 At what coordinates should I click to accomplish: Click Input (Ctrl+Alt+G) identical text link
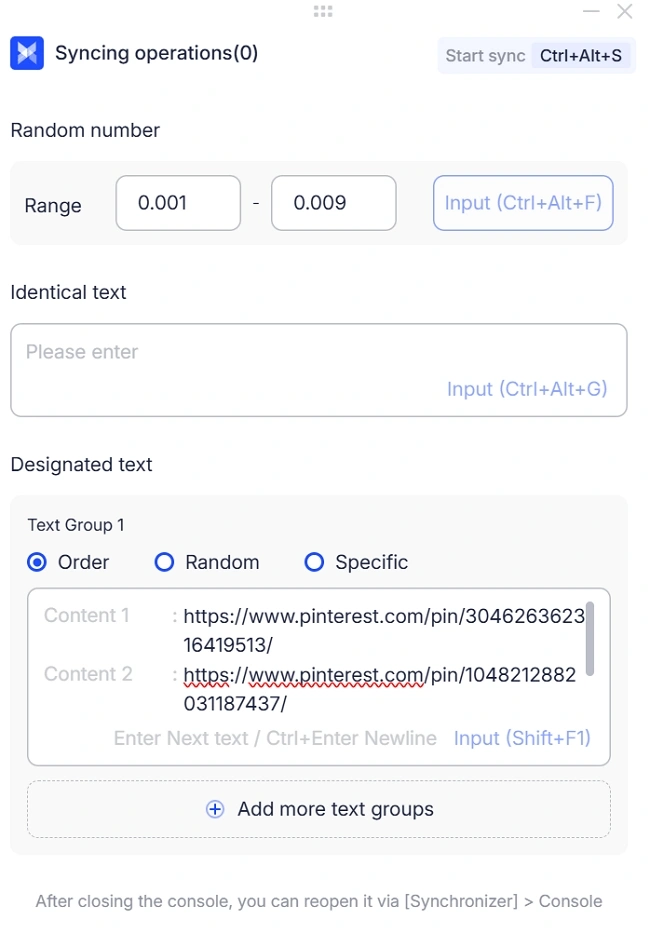[x=526, y=389]
